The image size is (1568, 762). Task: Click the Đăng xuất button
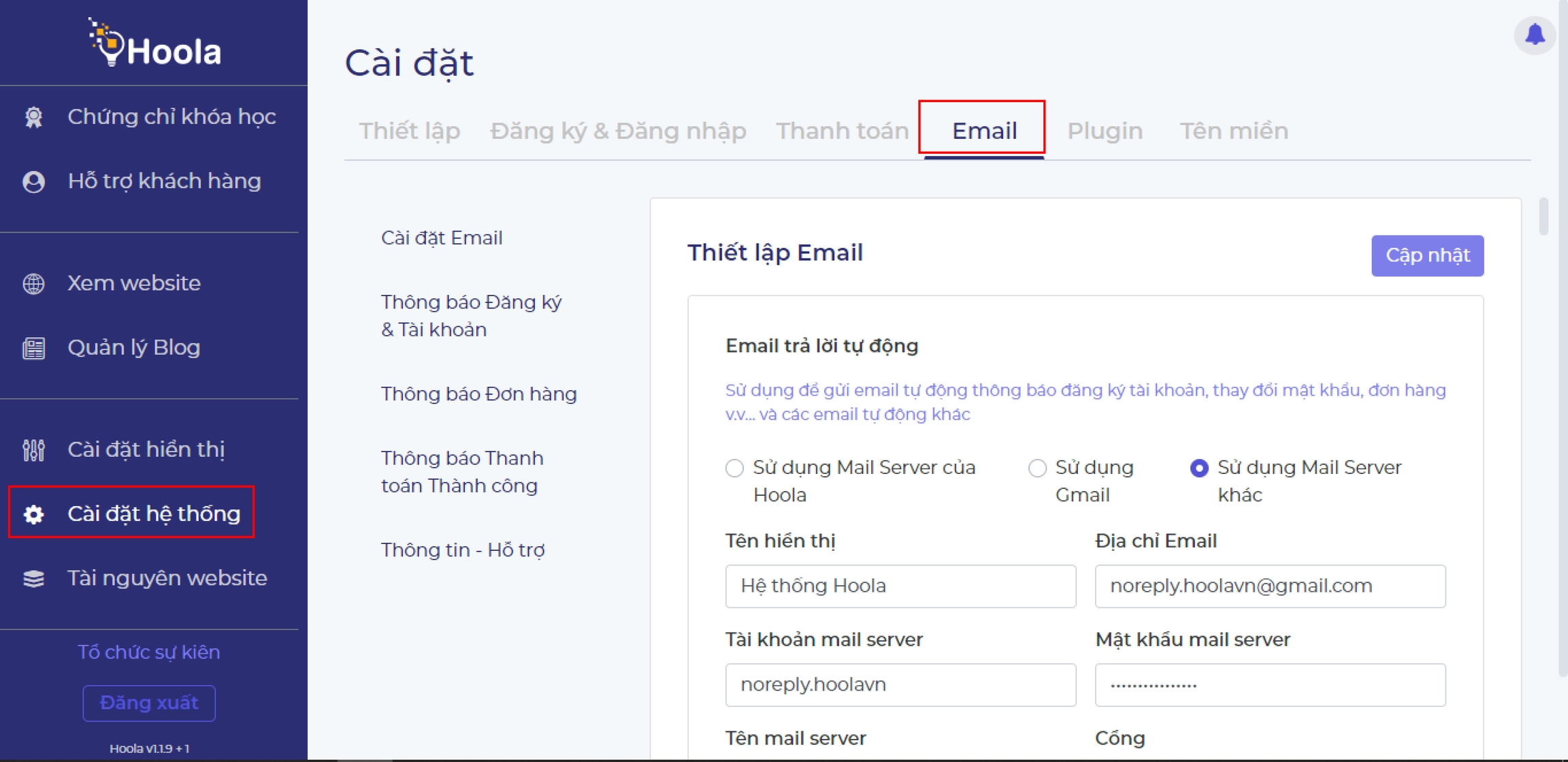[x=149, y=703]
